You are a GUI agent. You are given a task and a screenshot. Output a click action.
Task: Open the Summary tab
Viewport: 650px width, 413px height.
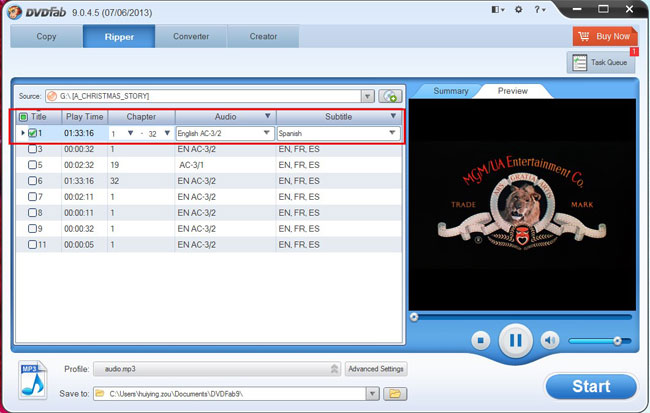pyautogui.click(x=451, y=91)
